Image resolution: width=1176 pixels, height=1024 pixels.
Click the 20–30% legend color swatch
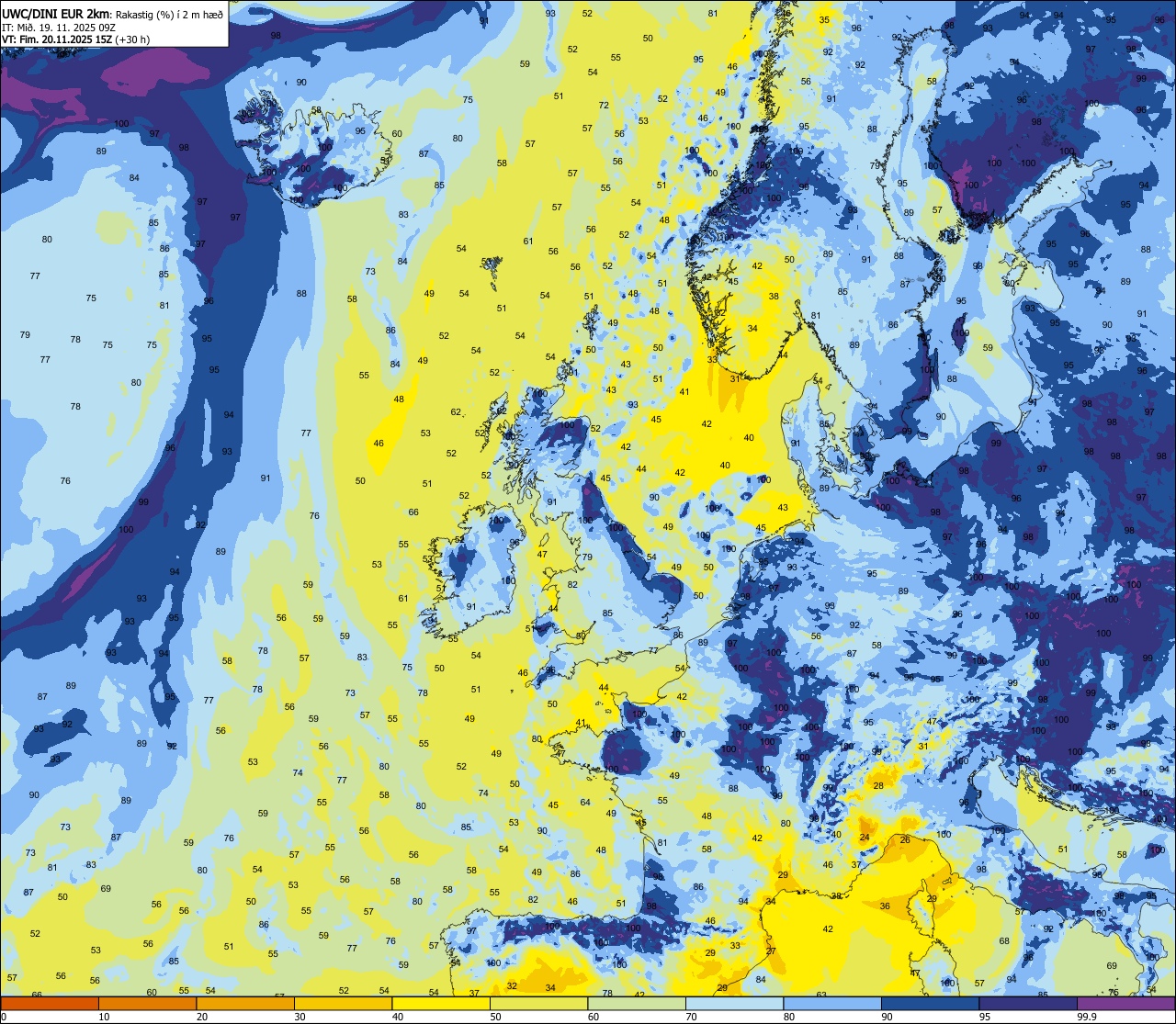click(x=245, y=1004)
